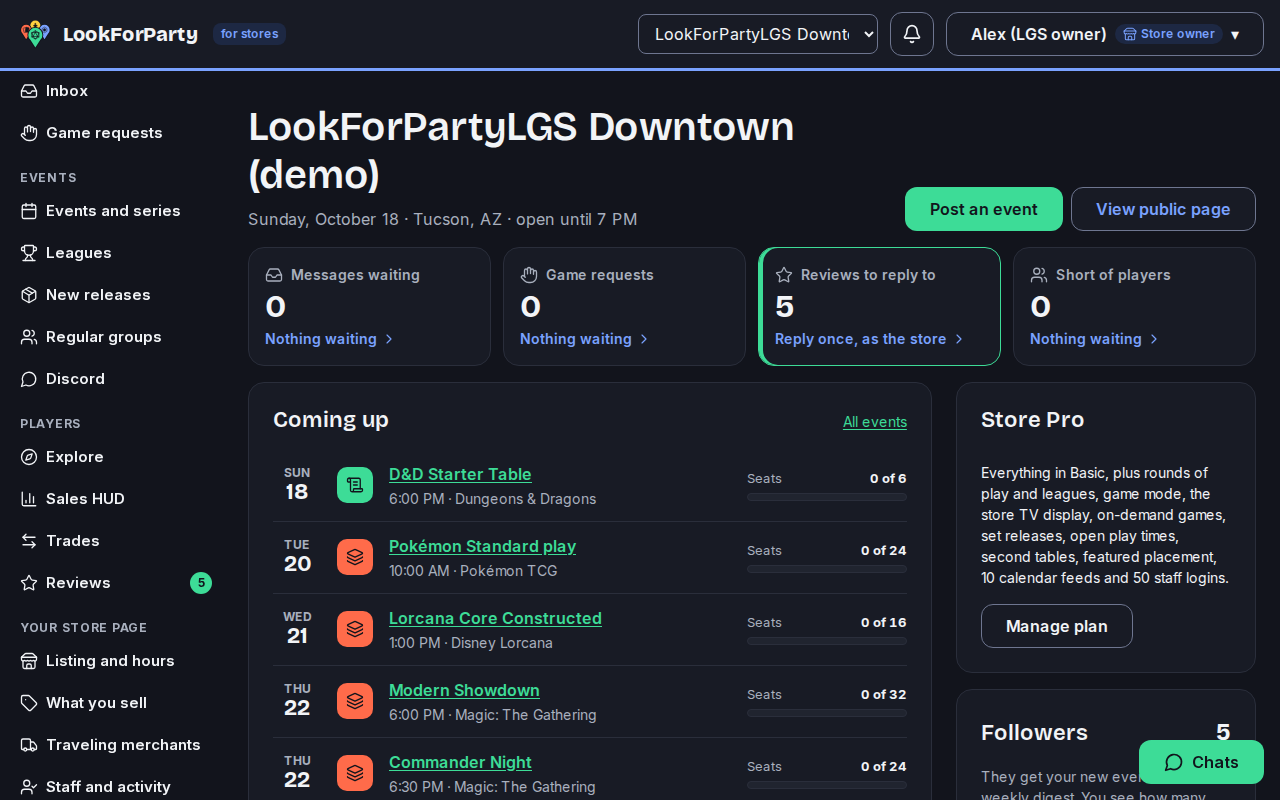This screenshot has height=800, width=1280.
Task: Click the Staff and activity icon
Action: point(29,787)
